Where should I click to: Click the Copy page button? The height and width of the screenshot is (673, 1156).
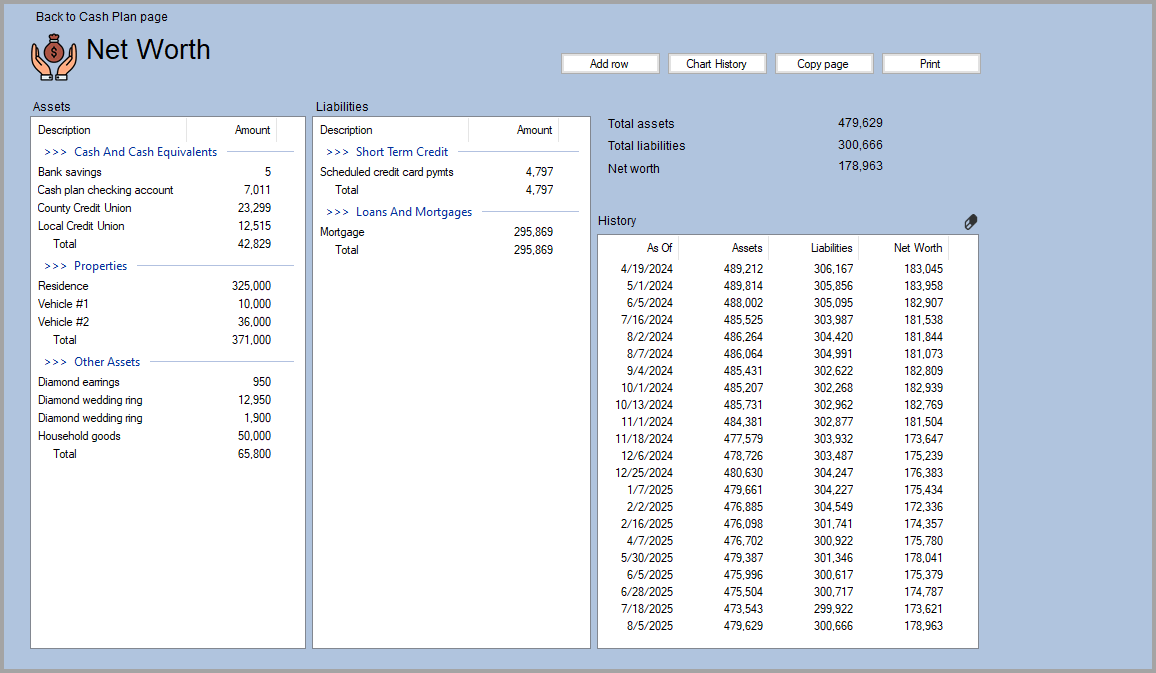tap(824, 63)
